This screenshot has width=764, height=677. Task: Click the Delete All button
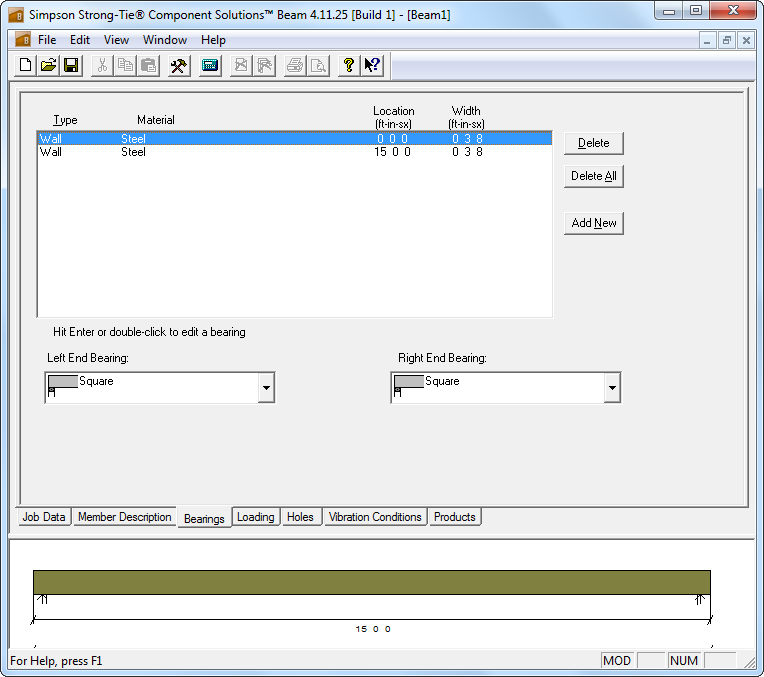(593, 176)
